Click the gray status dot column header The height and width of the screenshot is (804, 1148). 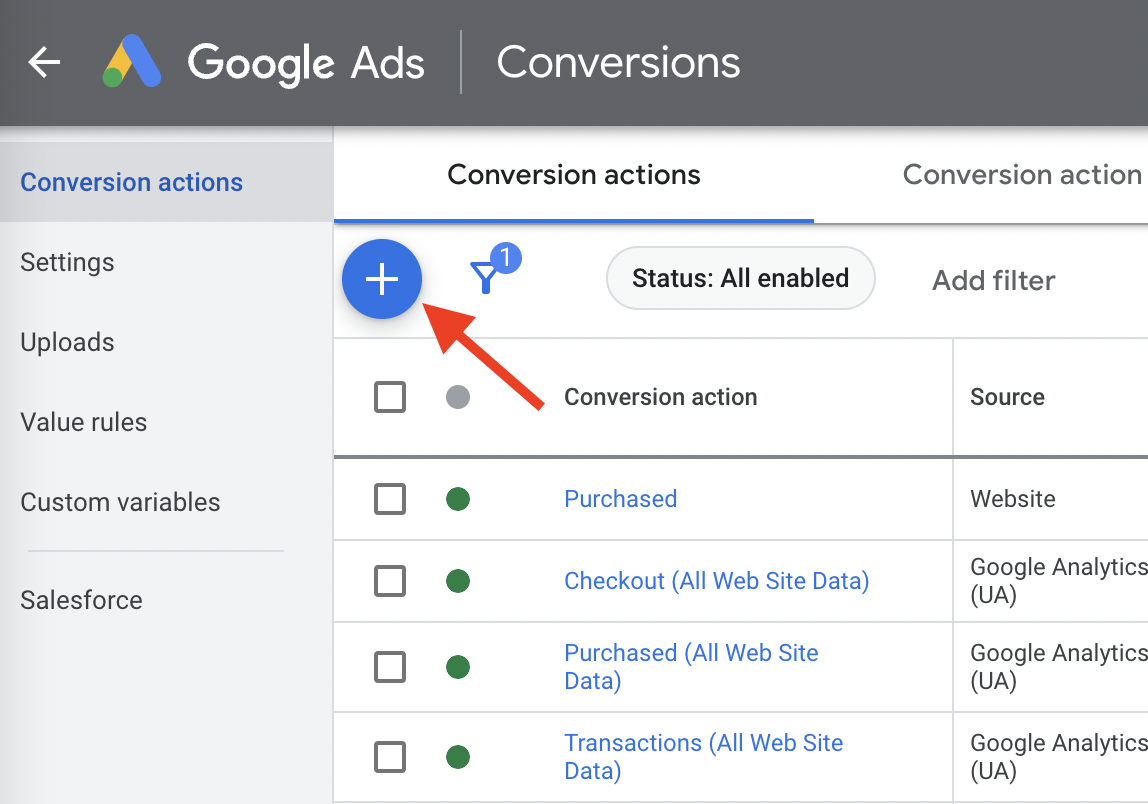(458, 397)
